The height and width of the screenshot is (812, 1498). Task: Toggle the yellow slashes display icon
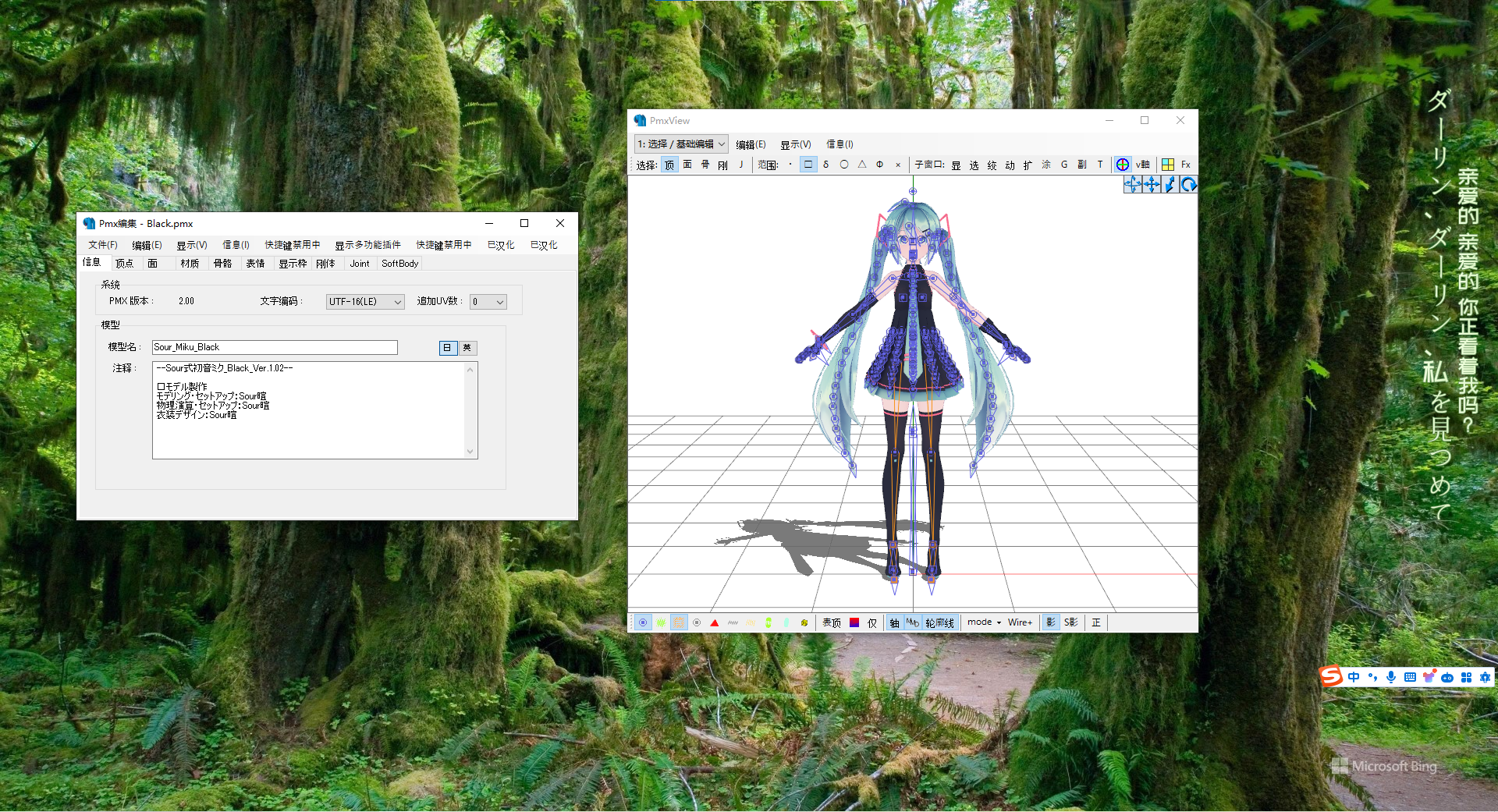(751, 622)
